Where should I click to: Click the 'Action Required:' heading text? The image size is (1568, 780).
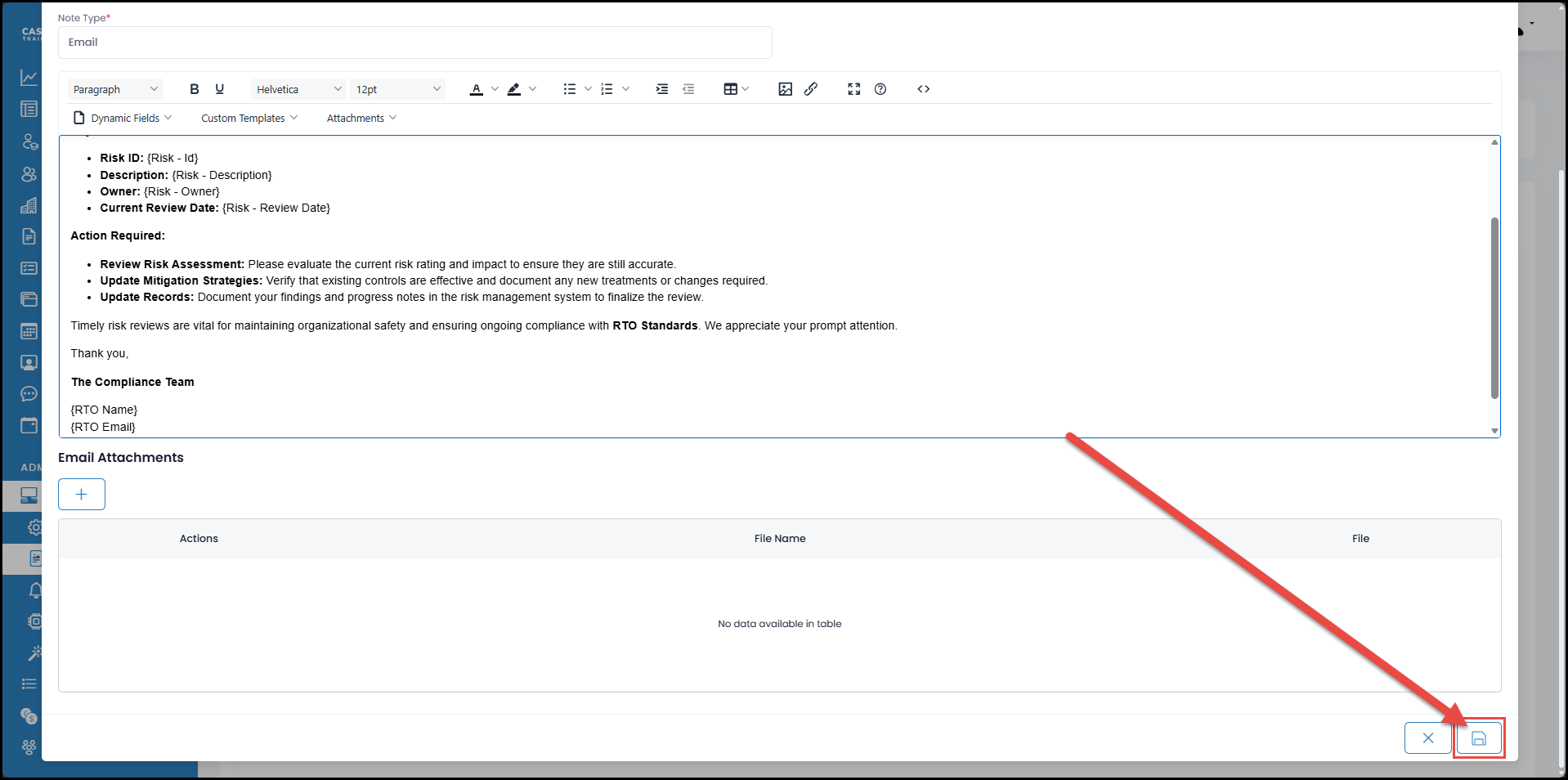point(118,235)
